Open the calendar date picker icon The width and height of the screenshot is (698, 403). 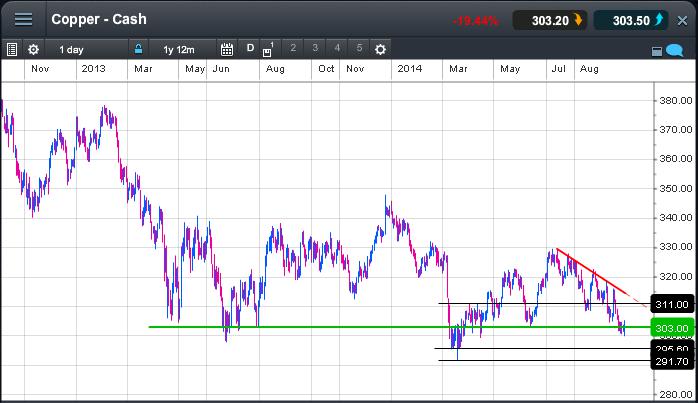click(x=227, y=49)
